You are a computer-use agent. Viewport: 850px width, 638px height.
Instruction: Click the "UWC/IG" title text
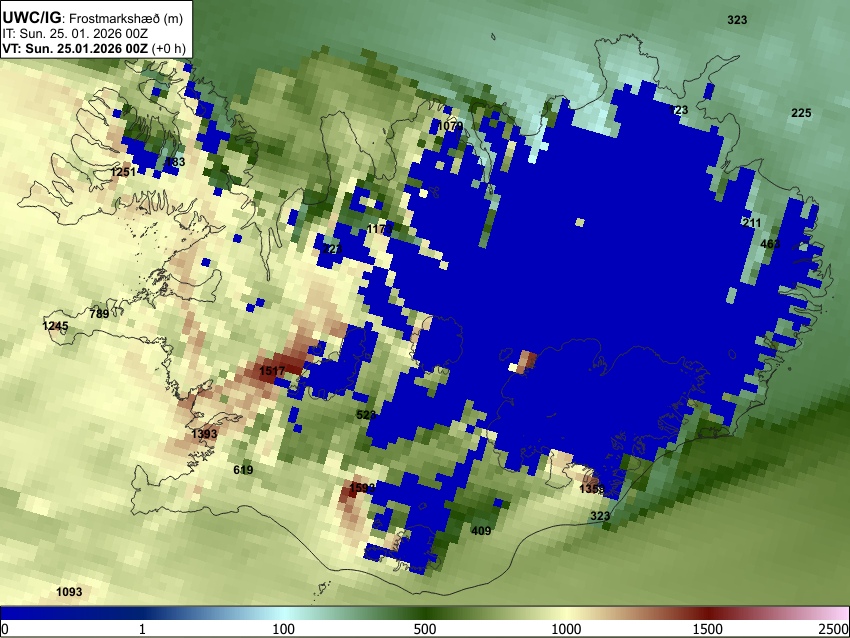[31, 18]
